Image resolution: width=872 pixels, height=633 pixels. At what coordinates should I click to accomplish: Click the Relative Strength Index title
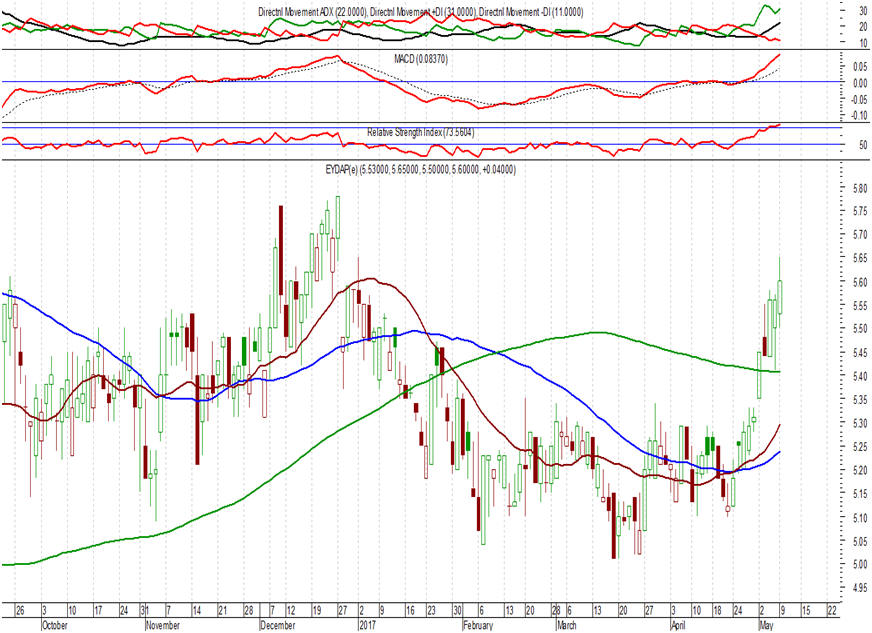click(419, 132)
